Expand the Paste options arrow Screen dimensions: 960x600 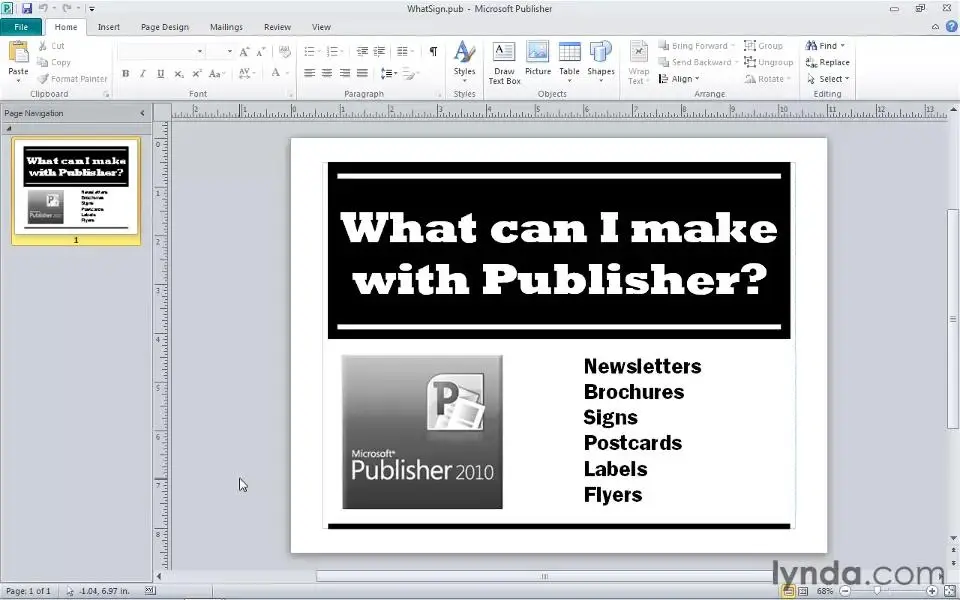click(18, 81)
